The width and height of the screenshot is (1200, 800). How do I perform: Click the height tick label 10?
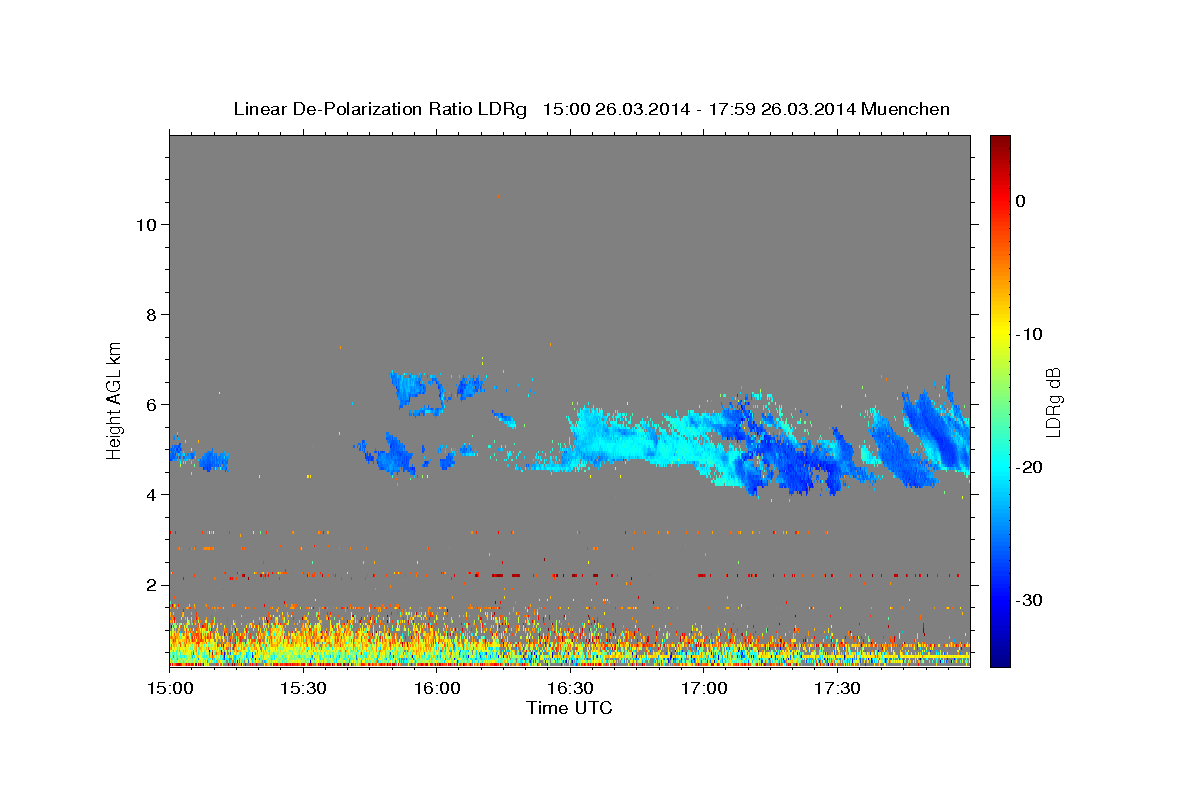tap(145, 224)
